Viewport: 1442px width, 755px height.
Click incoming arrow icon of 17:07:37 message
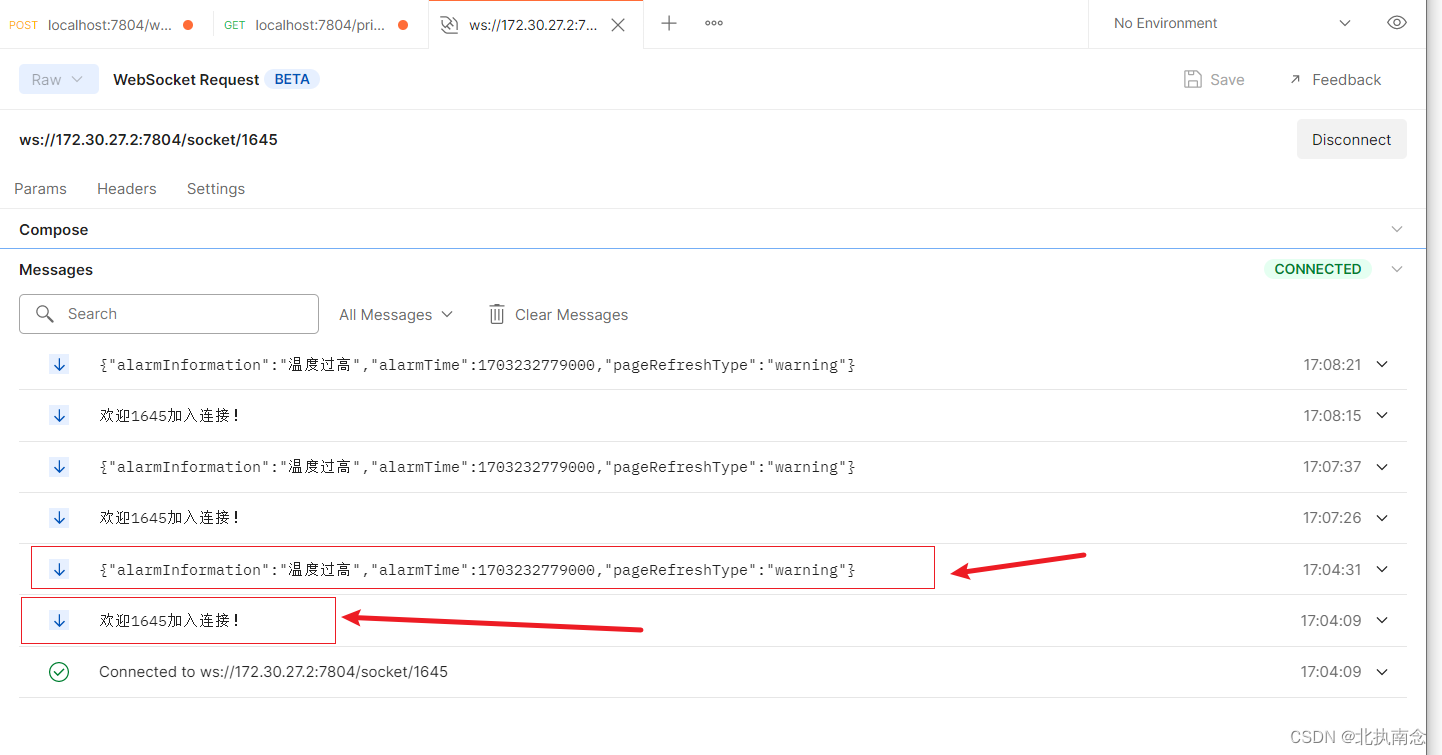[x=59, y=467]
